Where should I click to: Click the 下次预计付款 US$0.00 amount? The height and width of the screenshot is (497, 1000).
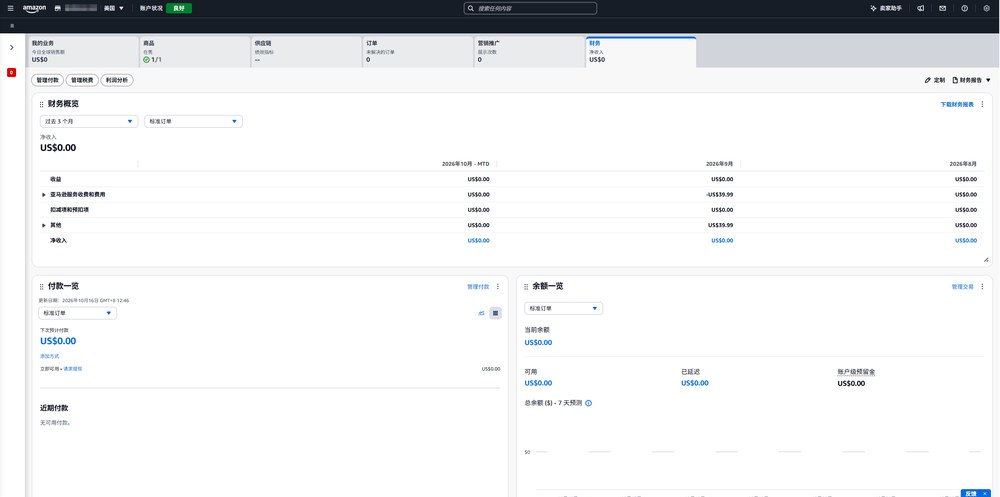click(x=58, y=341)
